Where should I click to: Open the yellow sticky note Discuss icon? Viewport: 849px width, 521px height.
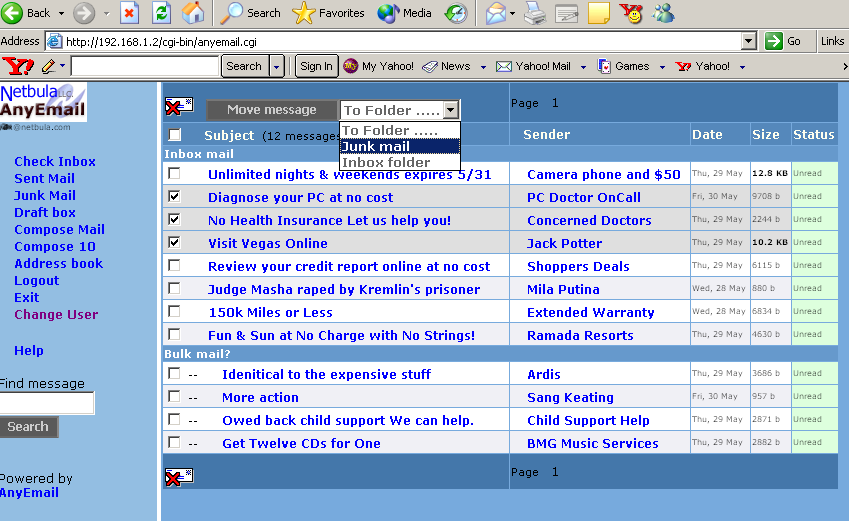point(598,12)
